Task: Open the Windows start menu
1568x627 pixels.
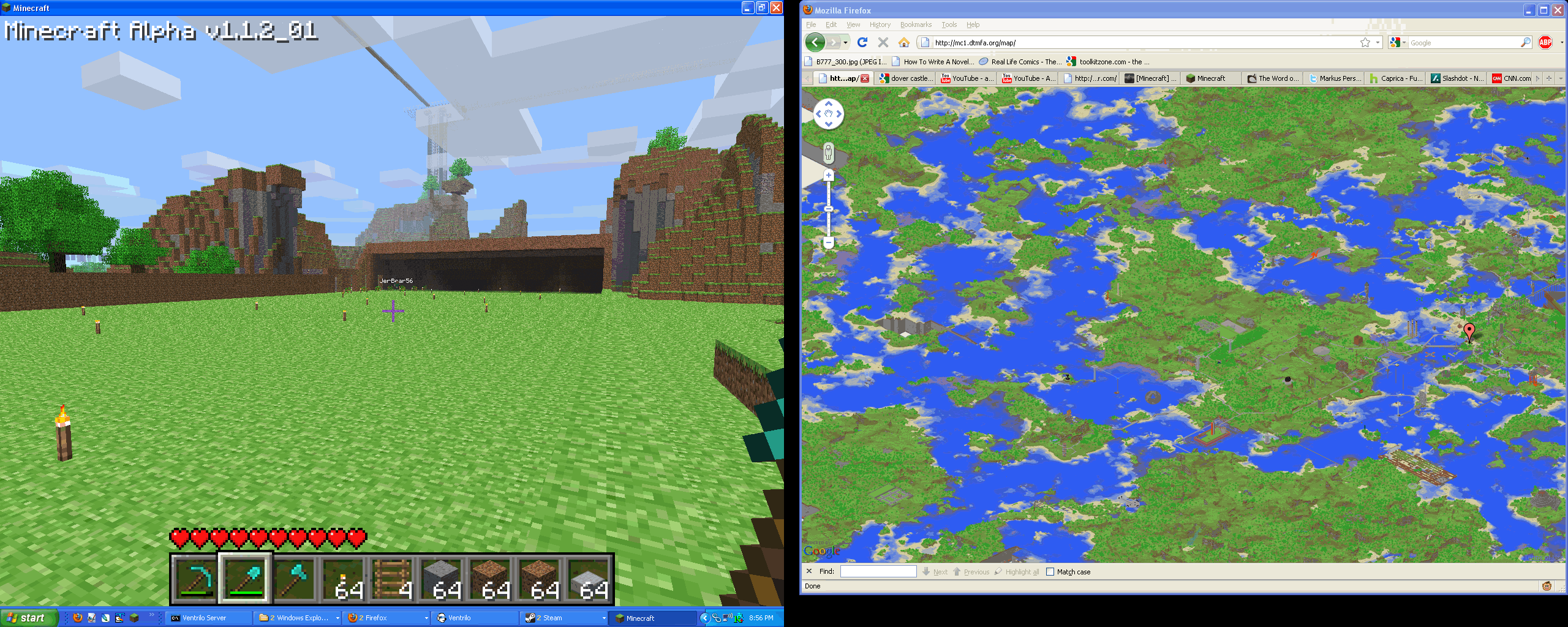Action: (29, 618)
